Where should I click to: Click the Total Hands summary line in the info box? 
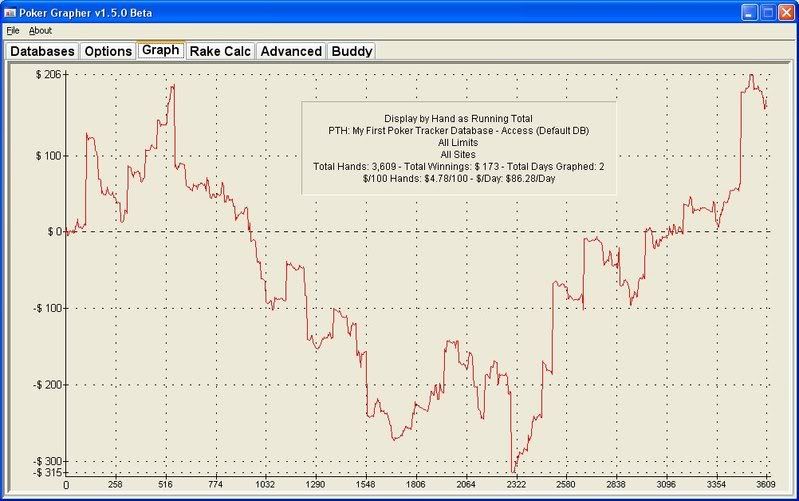tap(459, 165)
